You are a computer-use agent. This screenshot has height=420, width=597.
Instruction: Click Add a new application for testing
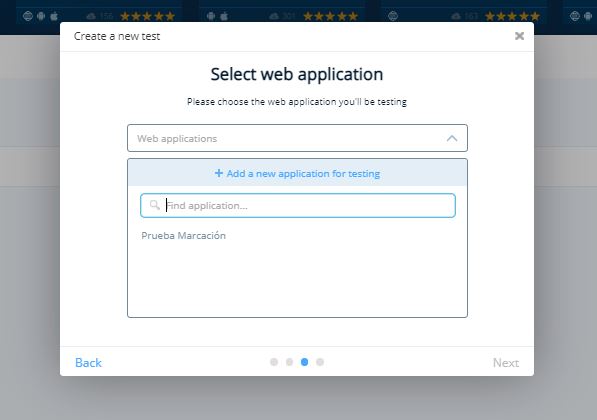(297, 174)
